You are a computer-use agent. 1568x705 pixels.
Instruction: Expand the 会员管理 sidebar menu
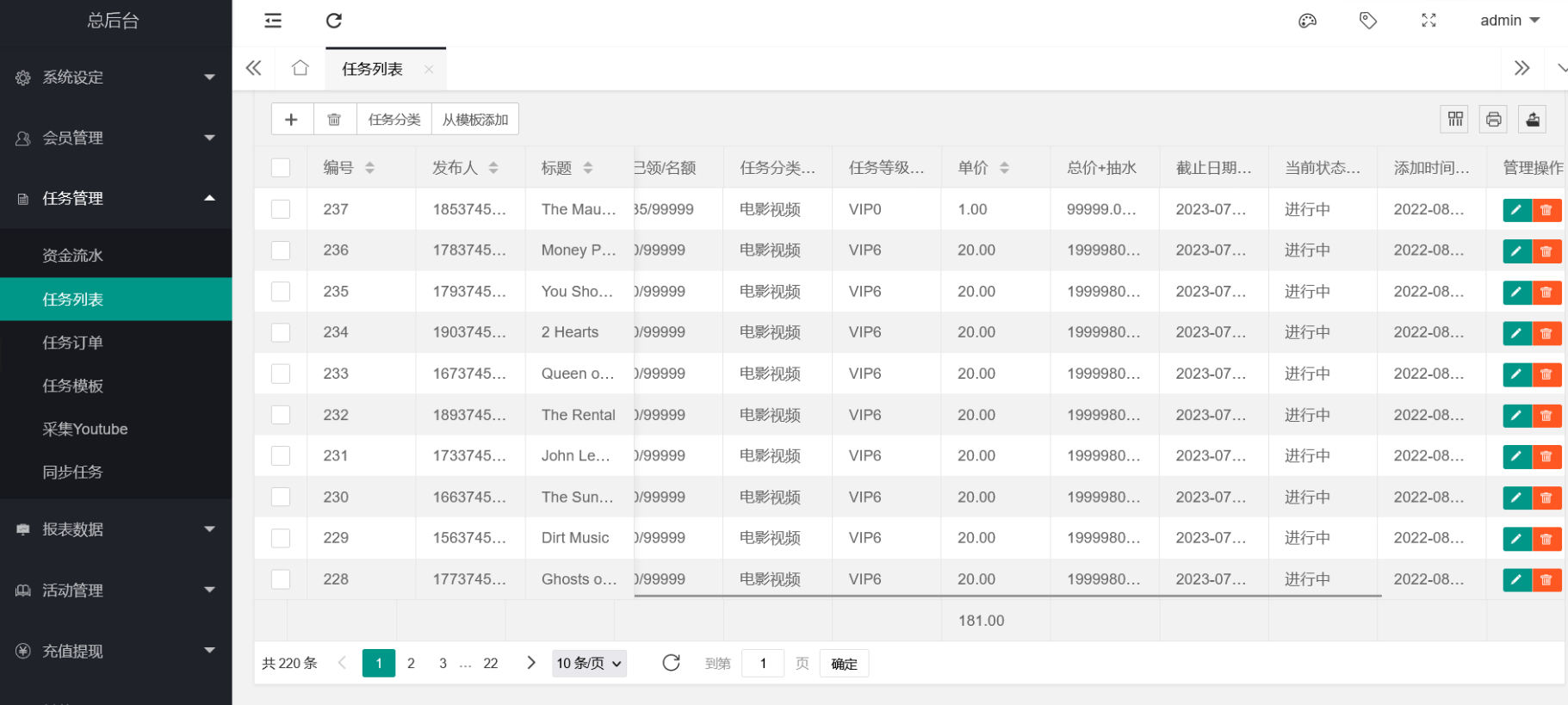point(116,138)
